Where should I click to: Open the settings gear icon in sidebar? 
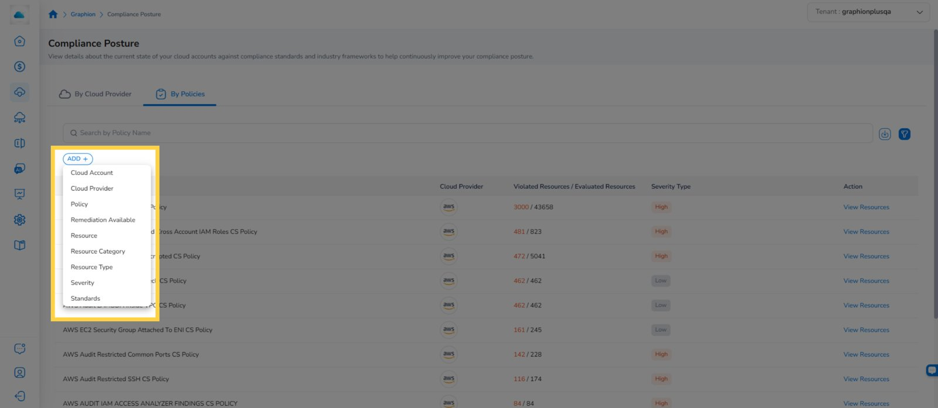(19, 220)
